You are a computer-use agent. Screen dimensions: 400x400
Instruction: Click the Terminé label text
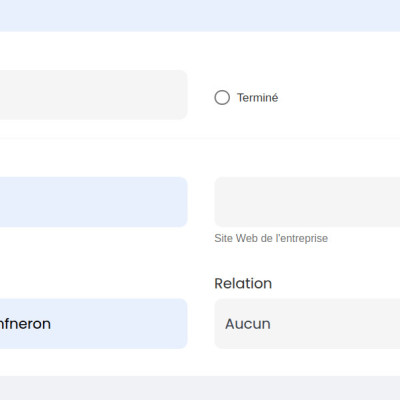pyautogui.click(x=257, y=98)
